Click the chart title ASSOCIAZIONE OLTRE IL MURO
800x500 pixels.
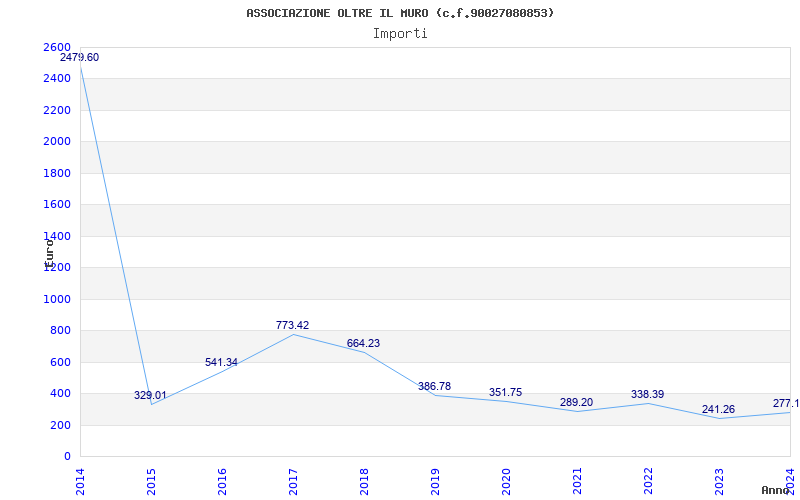pos(400,13)
